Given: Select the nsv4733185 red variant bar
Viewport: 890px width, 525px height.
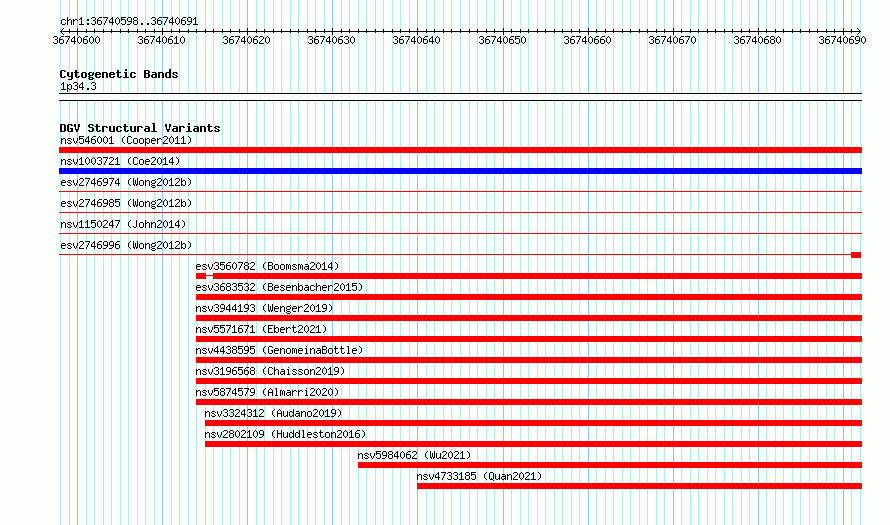Looking at the screenshot, I should click(640, 486).
